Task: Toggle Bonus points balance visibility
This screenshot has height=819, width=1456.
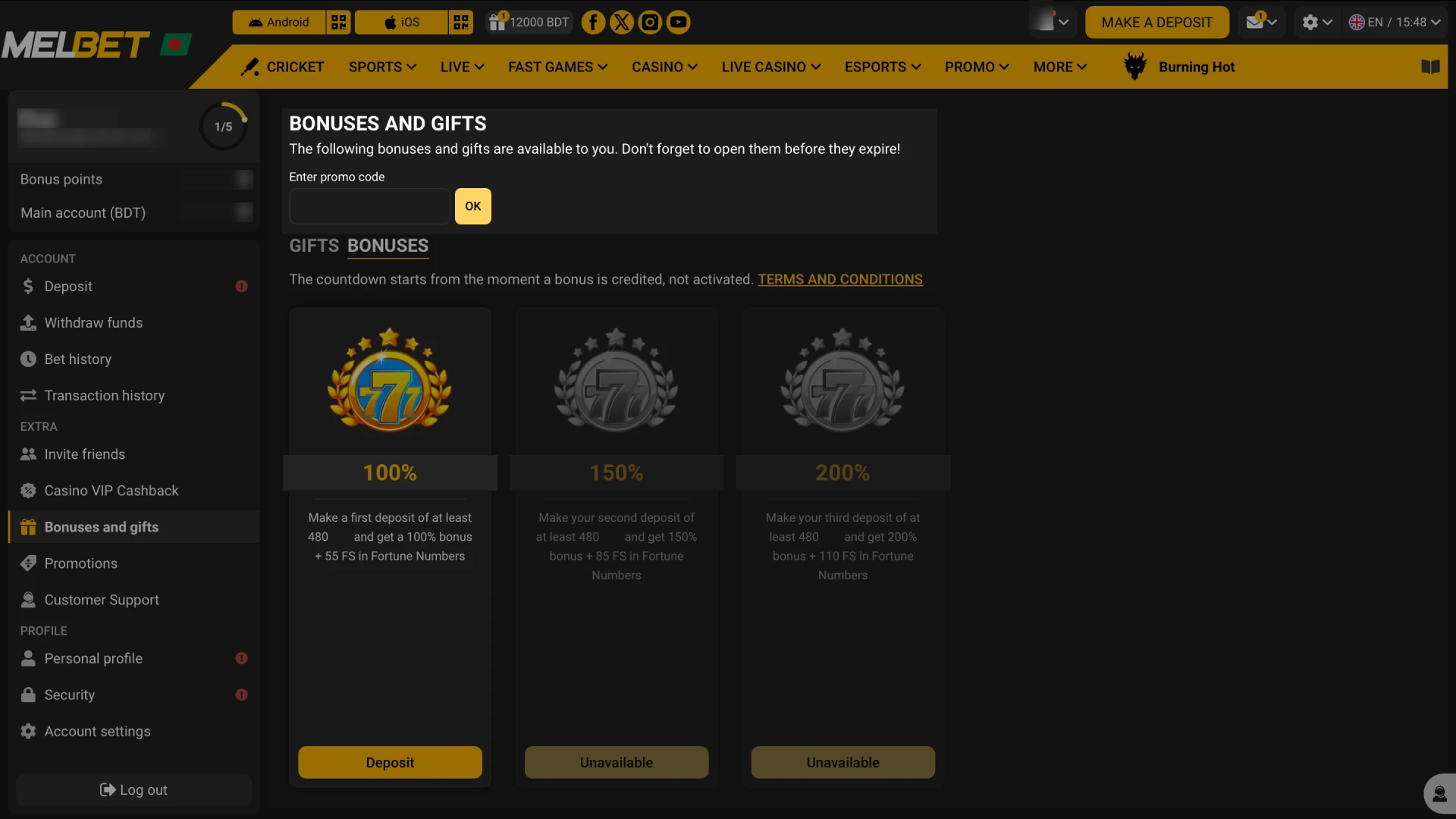Action: point(243,179)
